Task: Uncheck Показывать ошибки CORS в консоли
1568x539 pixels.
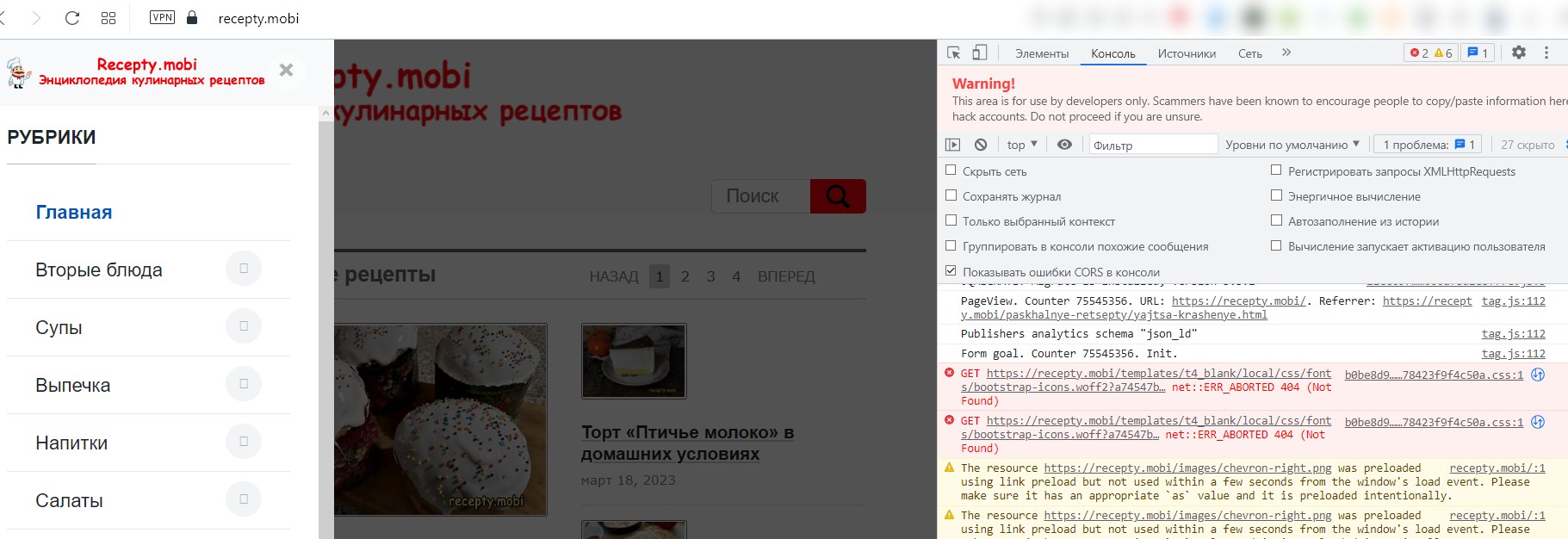Action: pyautogui.click(x=951, y=271)
